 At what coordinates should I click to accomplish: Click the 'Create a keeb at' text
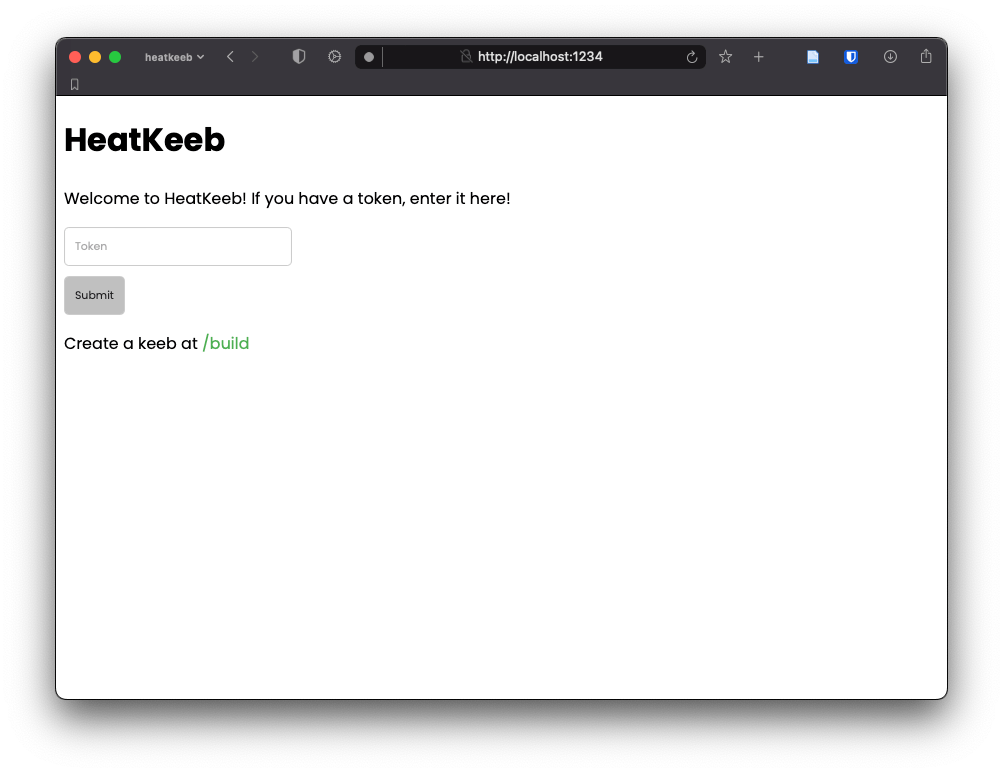pyautogui.click(x=131, y=344)
